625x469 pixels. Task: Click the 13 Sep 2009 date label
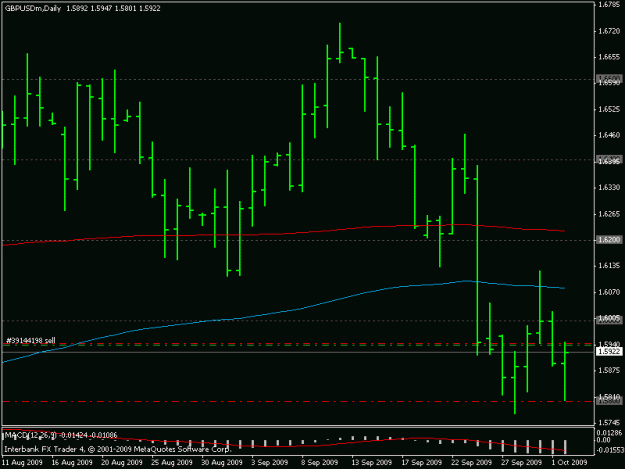(x=371, y=462)
